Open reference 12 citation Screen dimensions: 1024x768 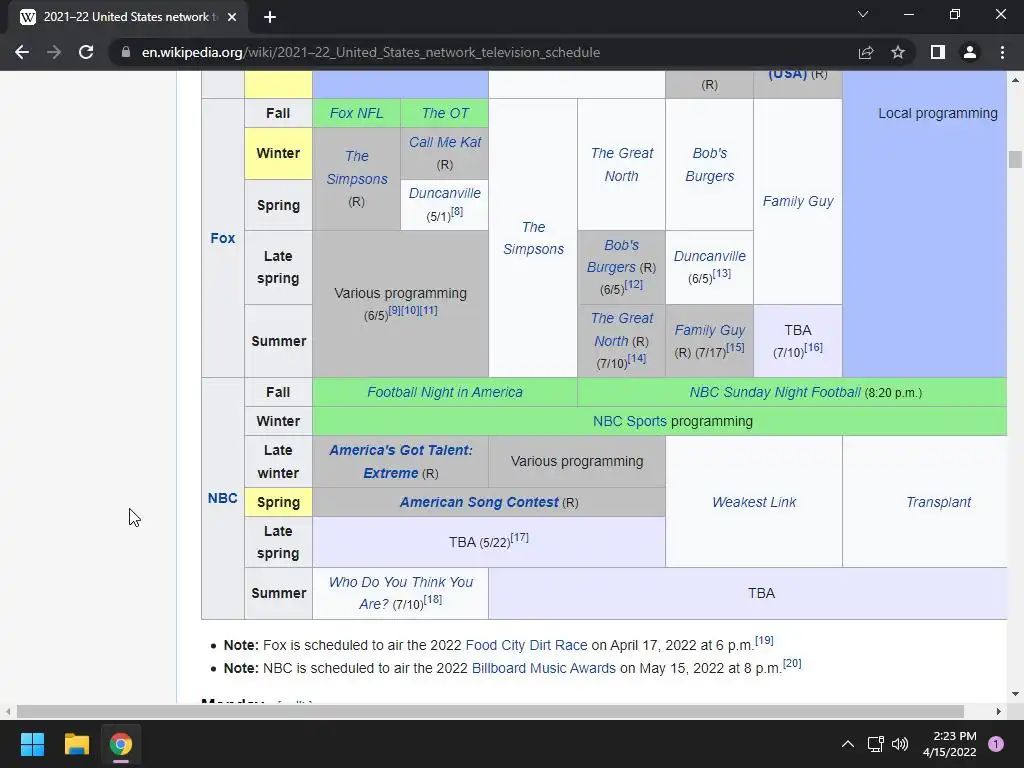pos(633,284)
